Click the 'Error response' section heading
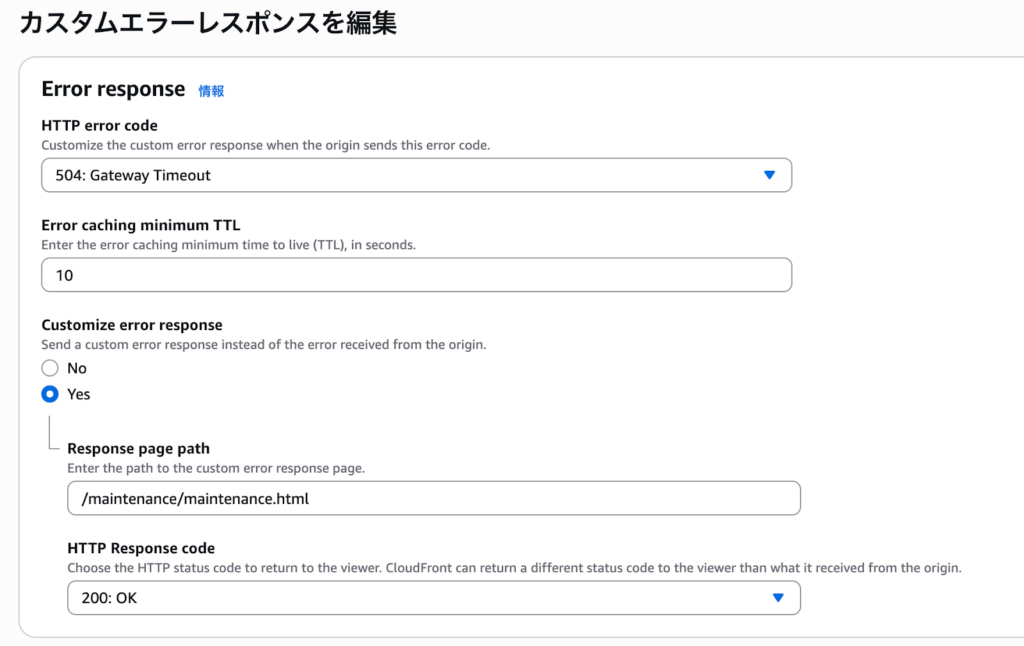The height and width of the screenshot is (646, 1024). click(x=113, y=89)
